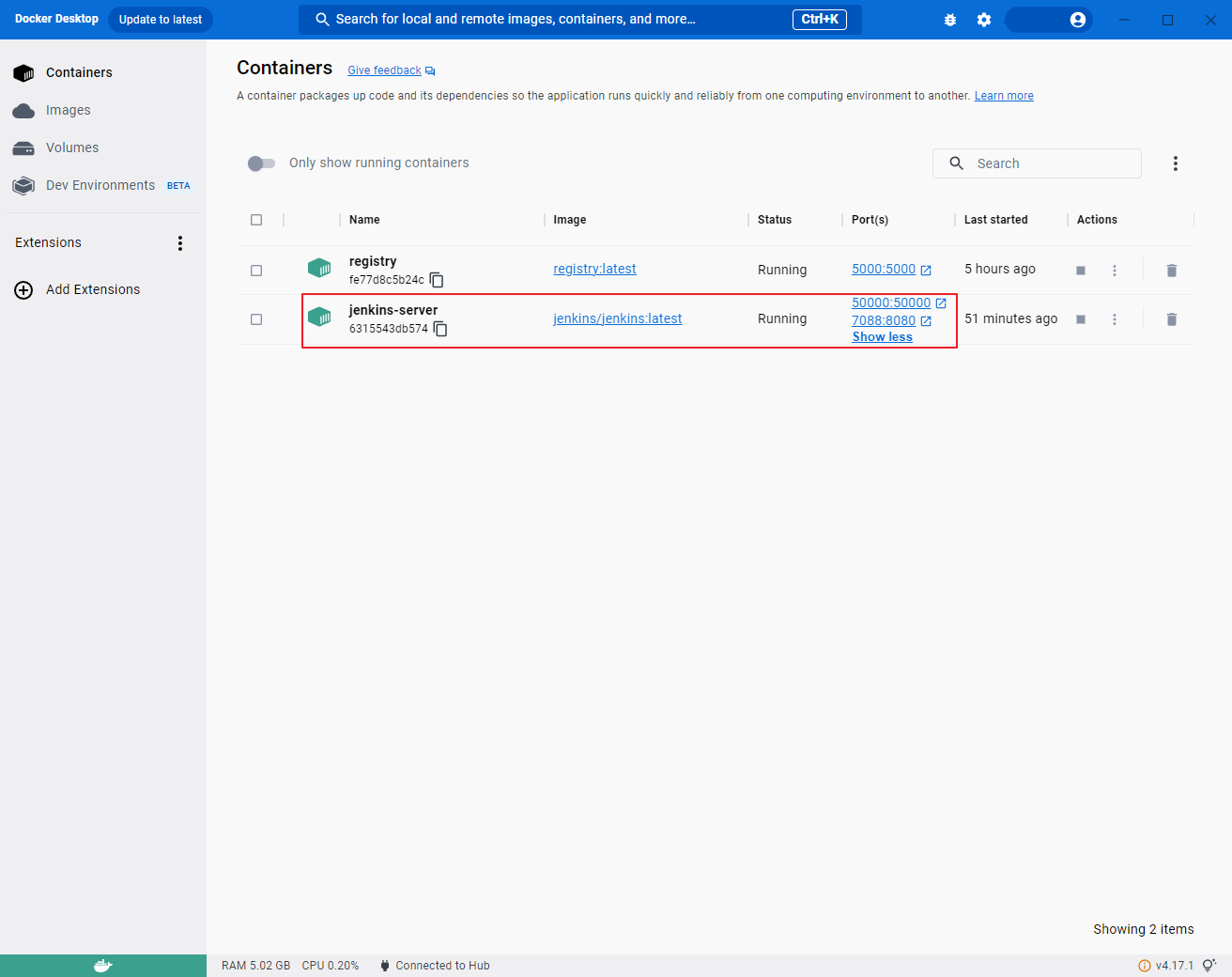Sort by the Name column header
The image size is (1232, 977).
pos(364,220)
